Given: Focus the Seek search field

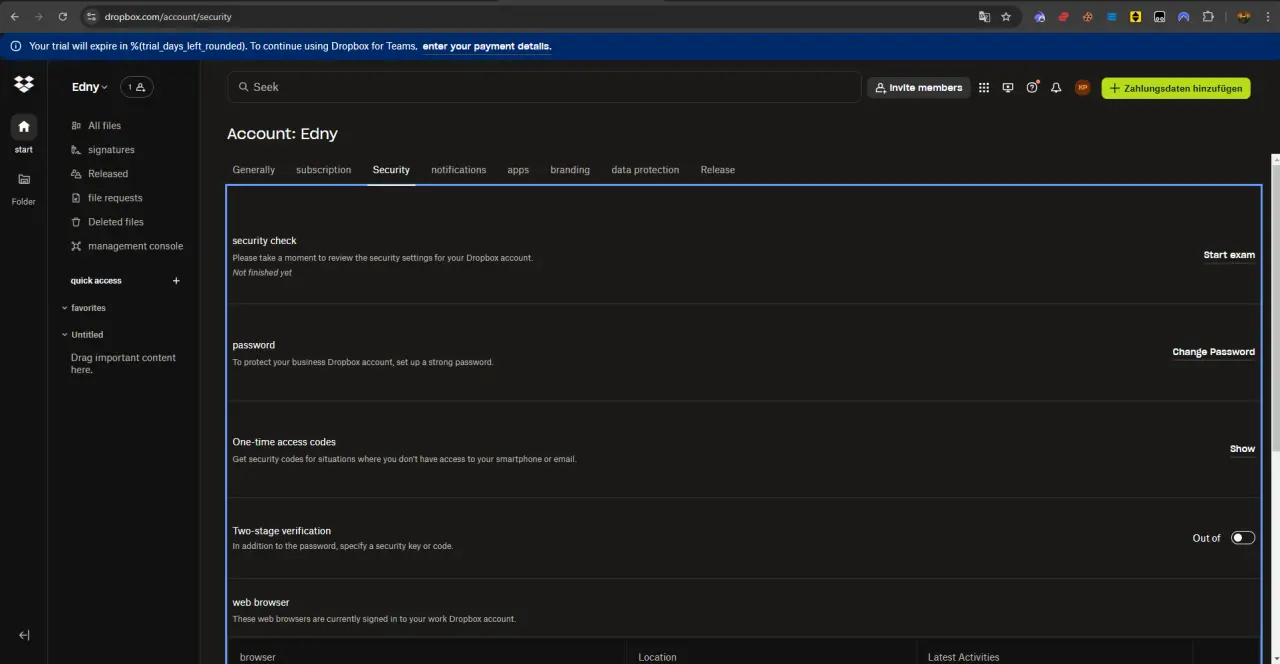Looking at the screenshot, I should click(x=544, y=87).
